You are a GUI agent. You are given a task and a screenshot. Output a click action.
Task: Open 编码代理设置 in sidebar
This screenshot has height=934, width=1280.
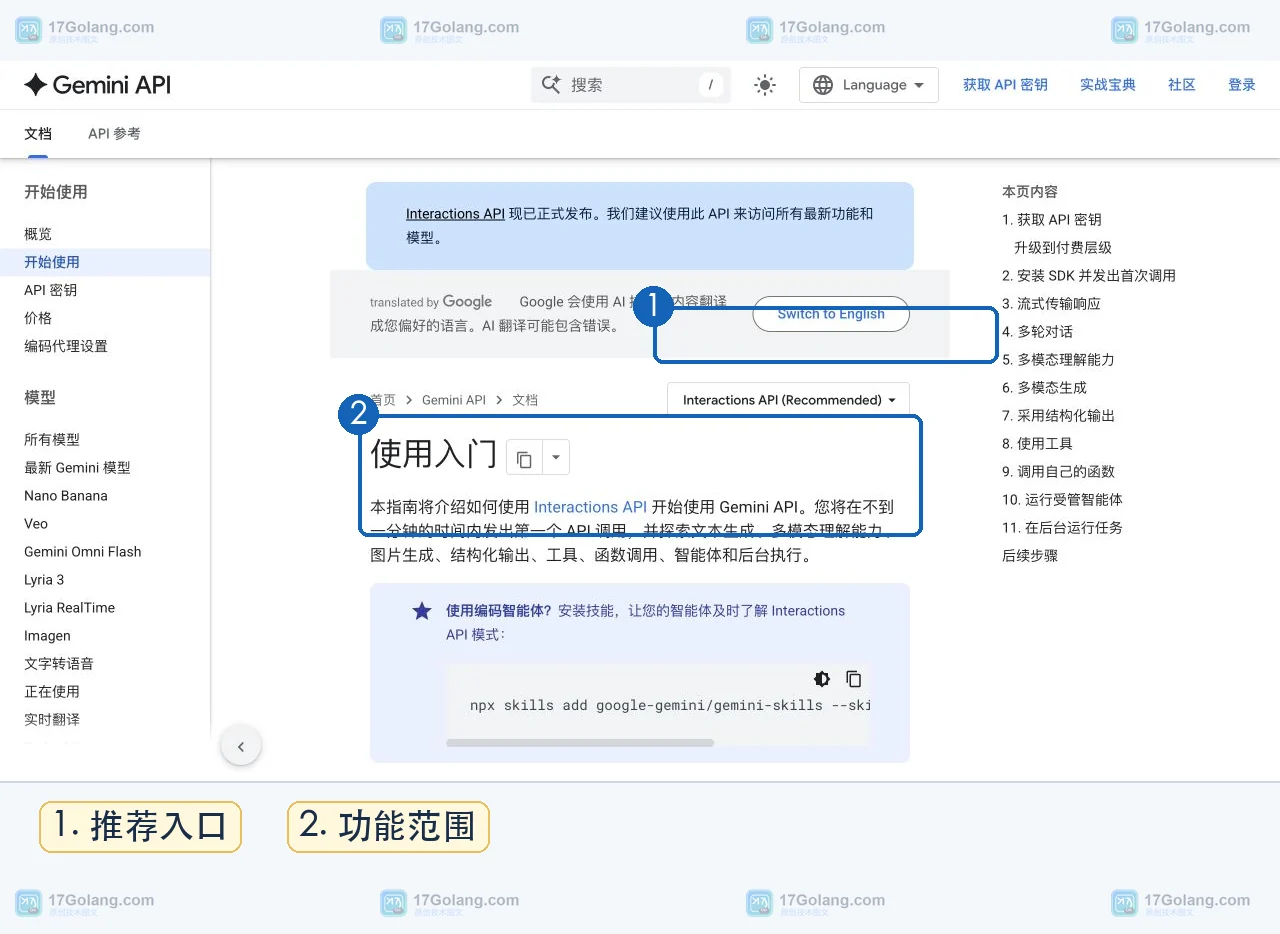[x=66, y=346]
